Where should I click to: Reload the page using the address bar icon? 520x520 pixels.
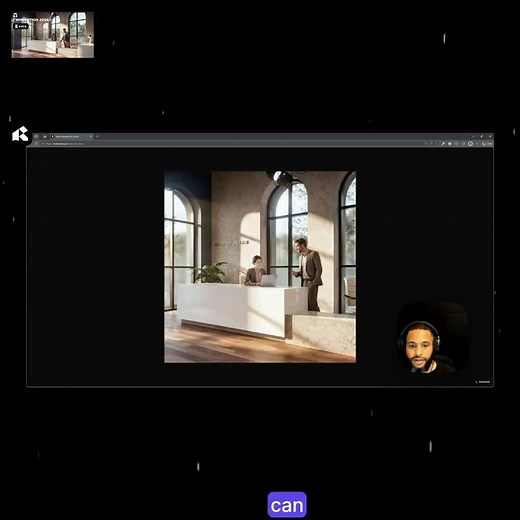point(37,143)
